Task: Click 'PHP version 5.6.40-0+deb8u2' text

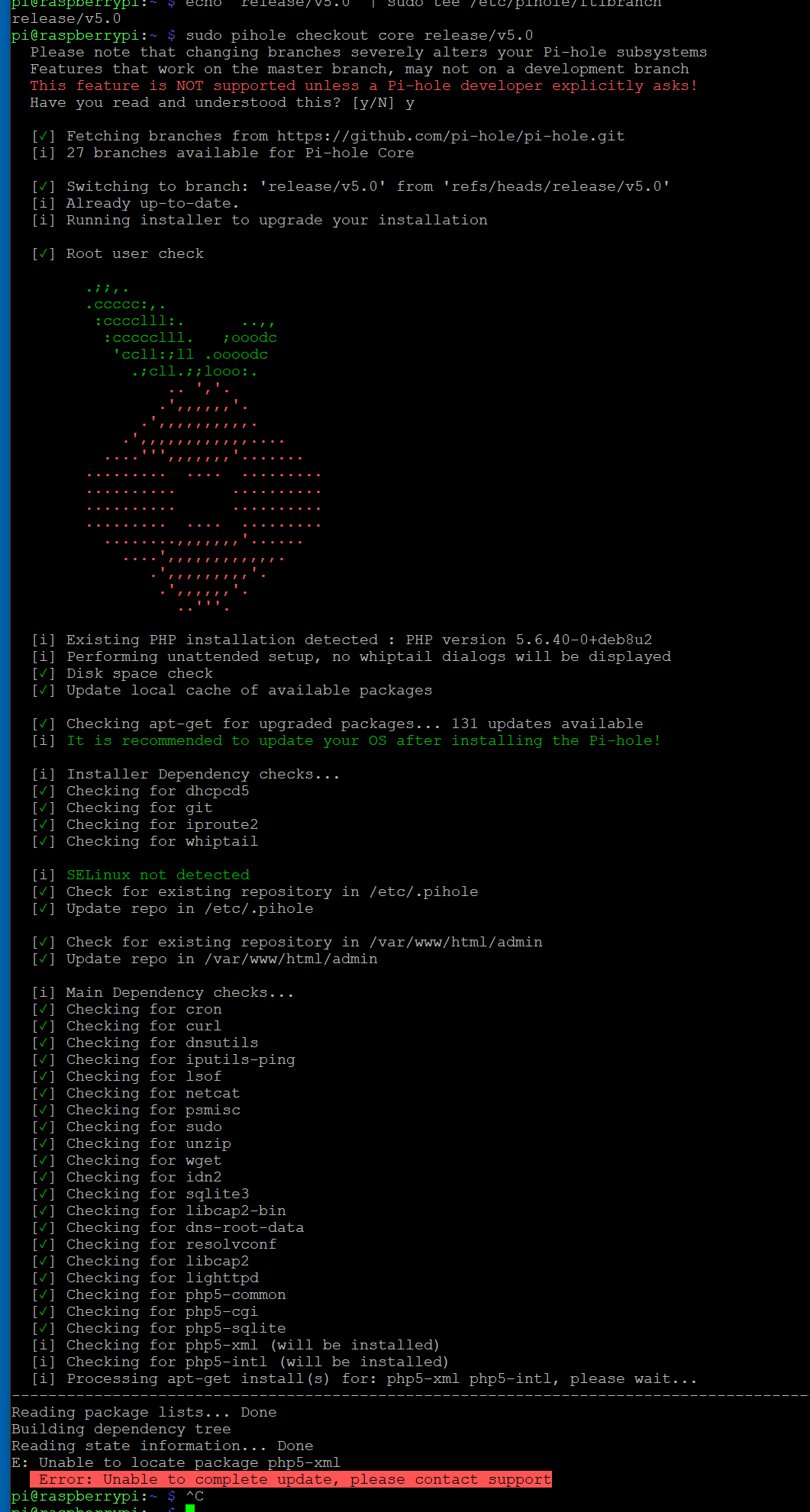Action: 529,640
